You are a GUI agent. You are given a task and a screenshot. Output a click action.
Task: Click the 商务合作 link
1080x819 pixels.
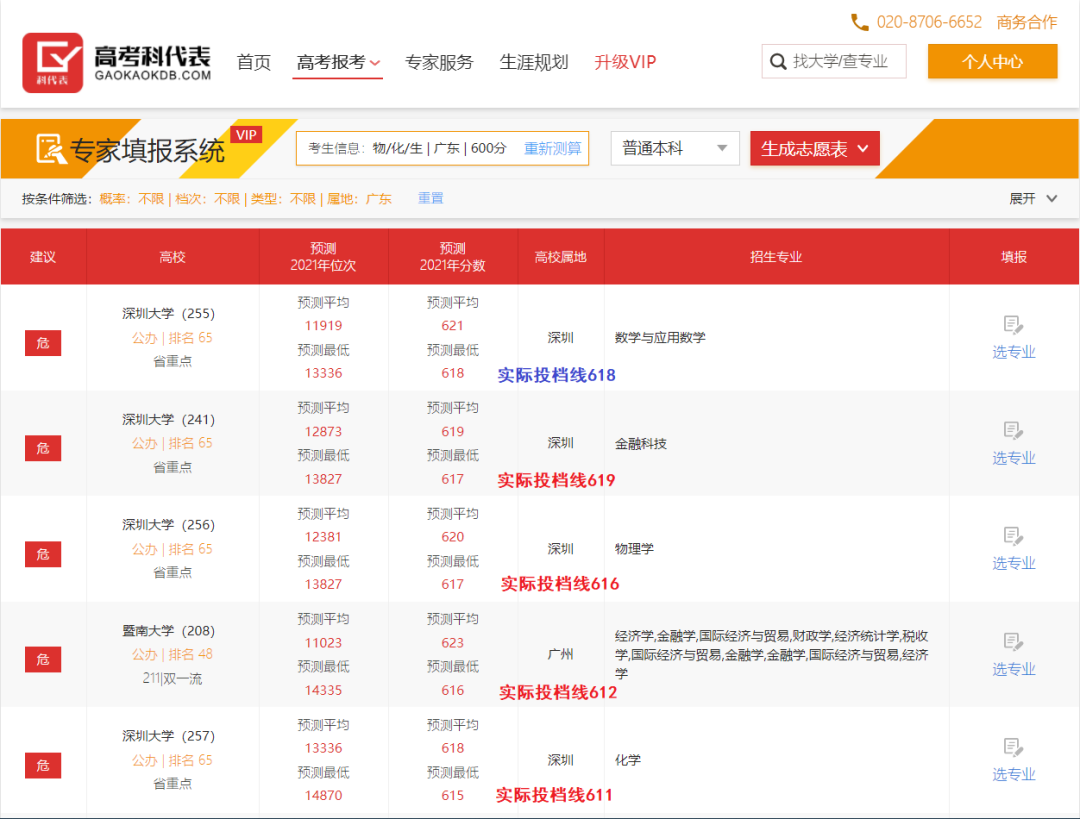coord(1026,22)
